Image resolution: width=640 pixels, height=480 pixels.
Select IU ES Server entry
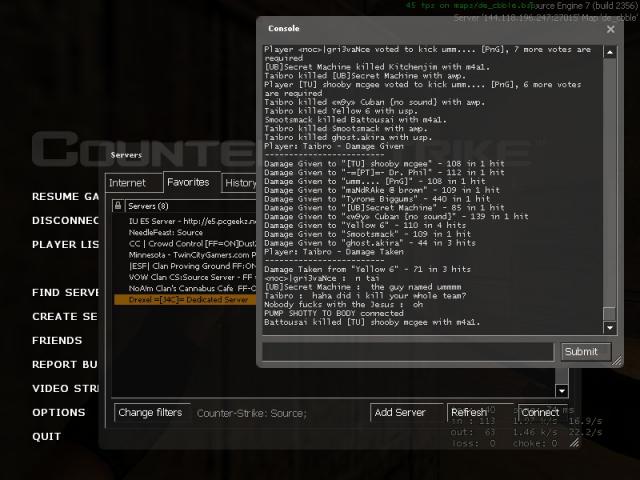point(185,221)
